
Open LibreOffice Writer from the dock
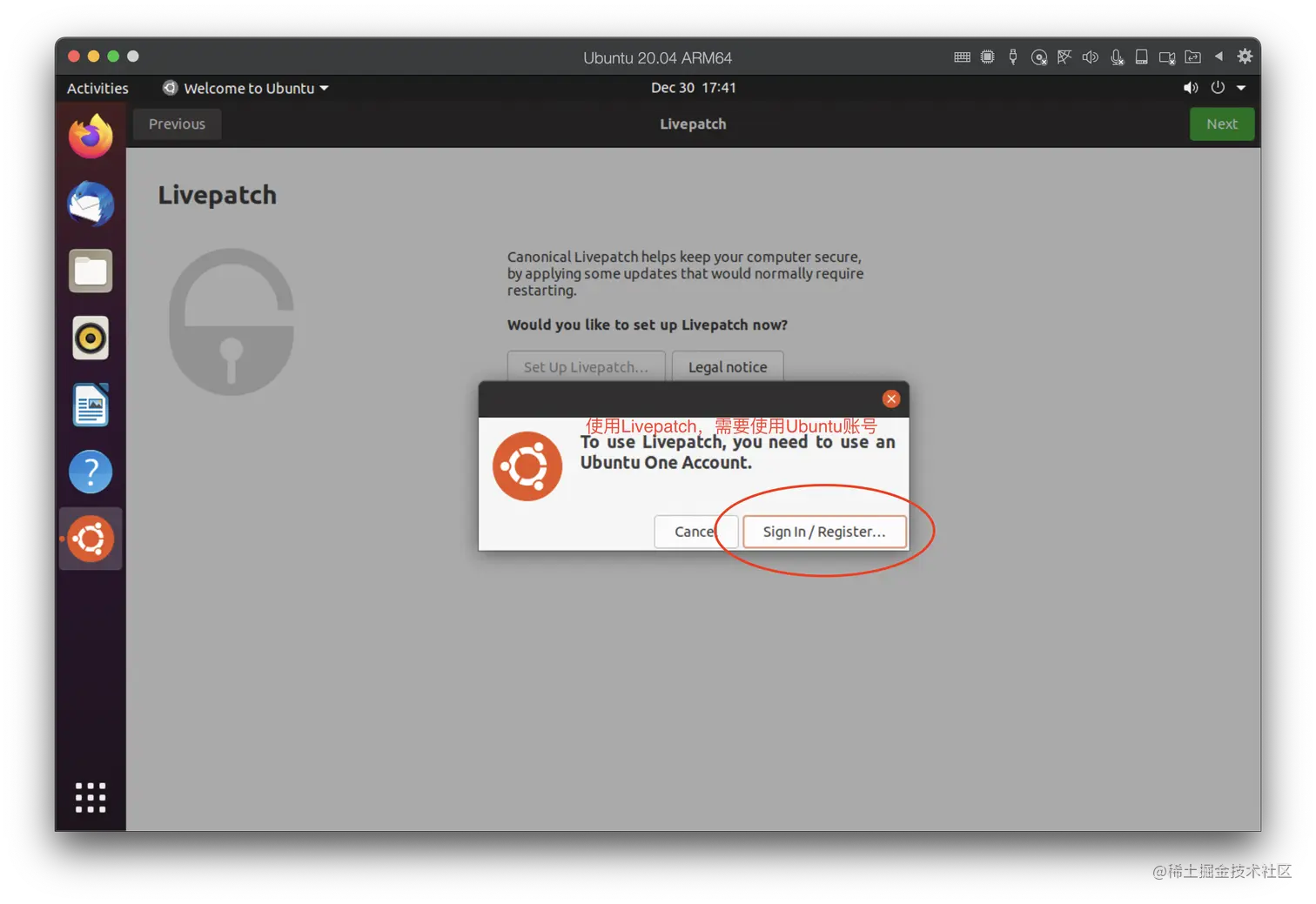(x=91, y=405)
